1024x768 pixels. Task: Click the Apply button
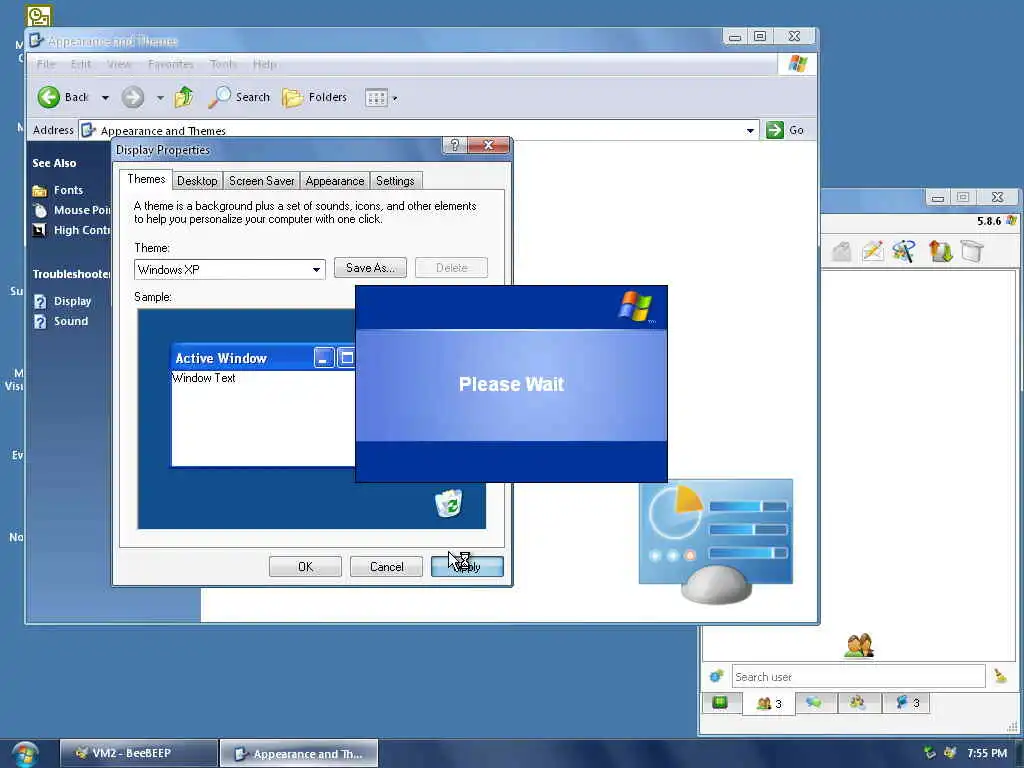point(467,567)
